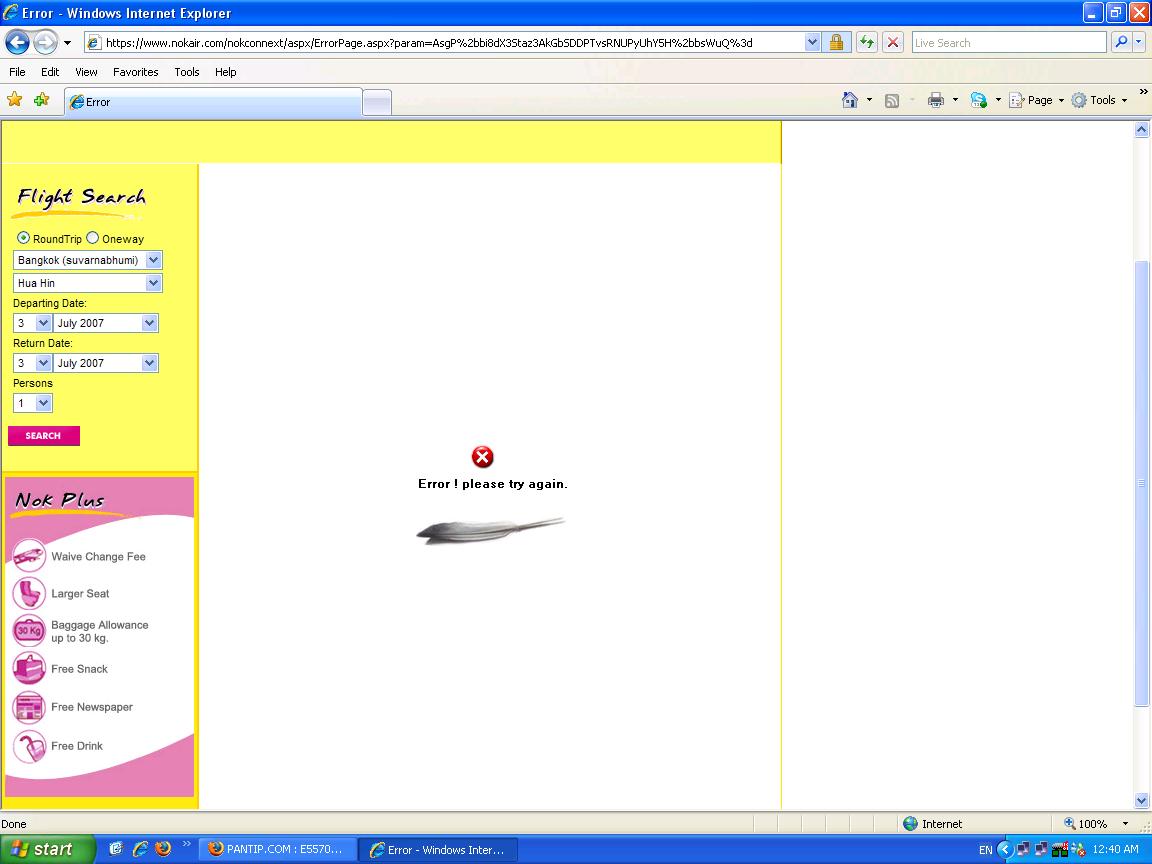Click the RSS Feeds icon in command bar
Viewport: 1152px width, 864px height.
coord(892,101)
